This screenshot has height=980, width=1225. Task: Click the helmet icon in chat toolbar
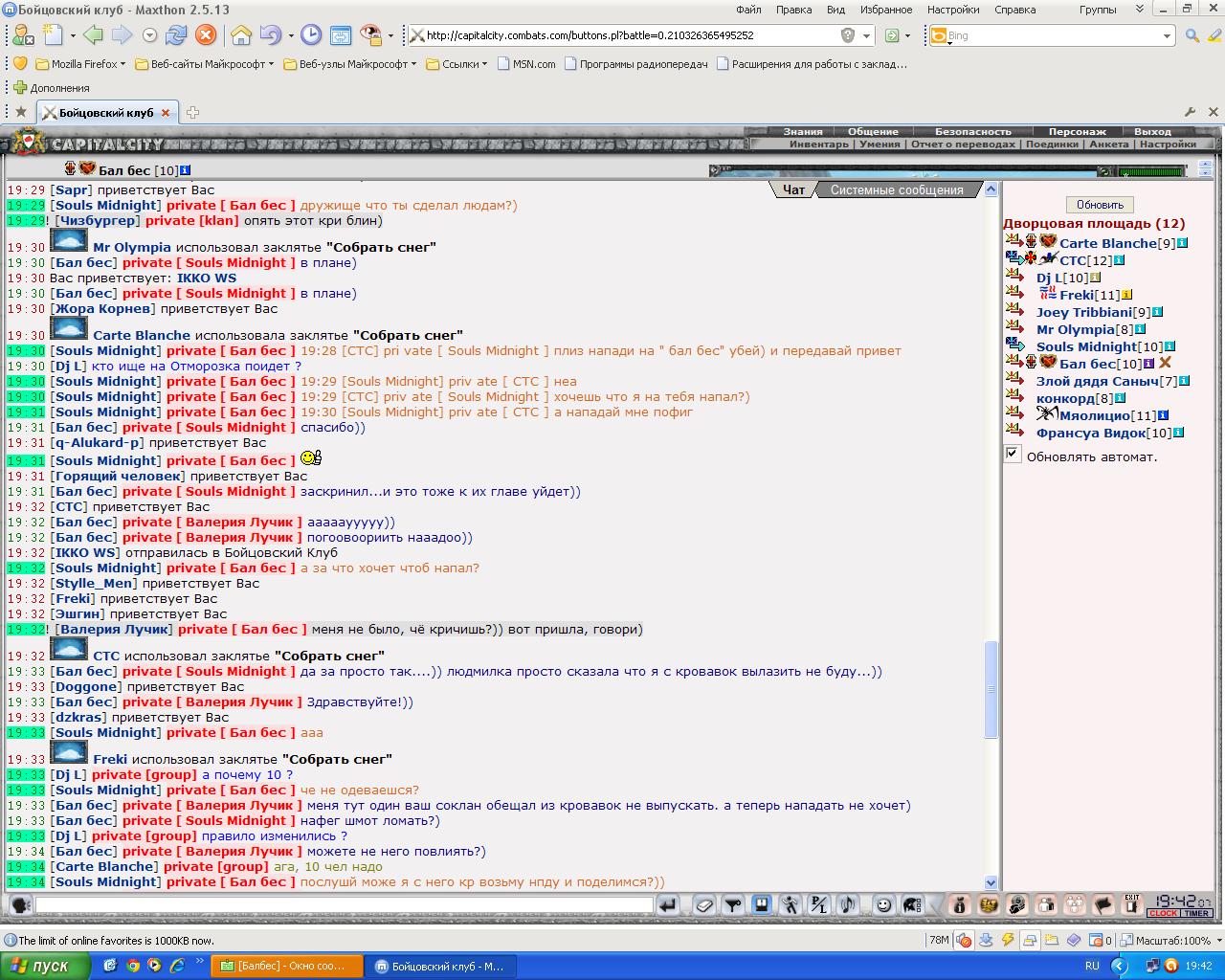[x=912, y=904]
